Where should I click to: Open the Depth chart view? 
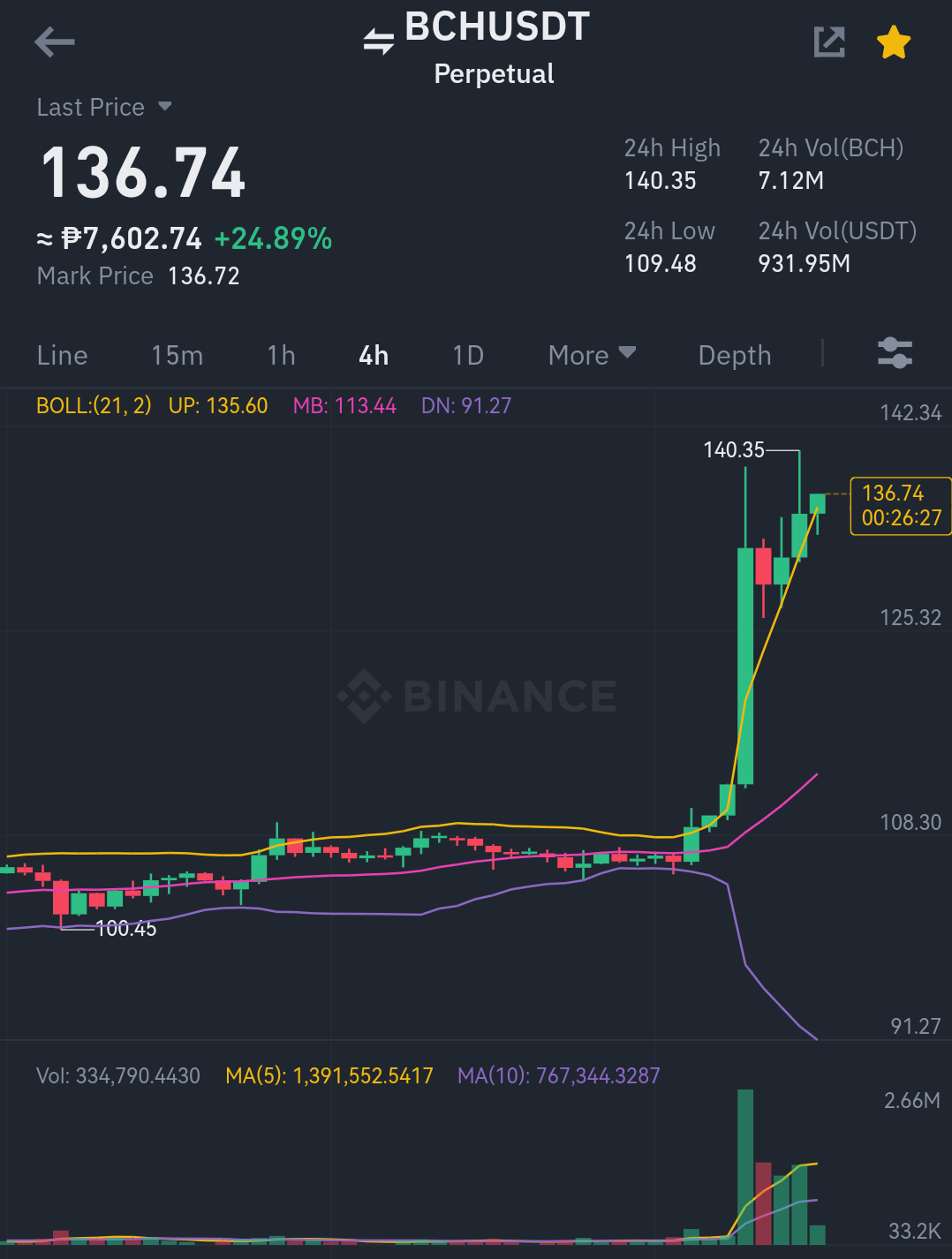[735, 355]
